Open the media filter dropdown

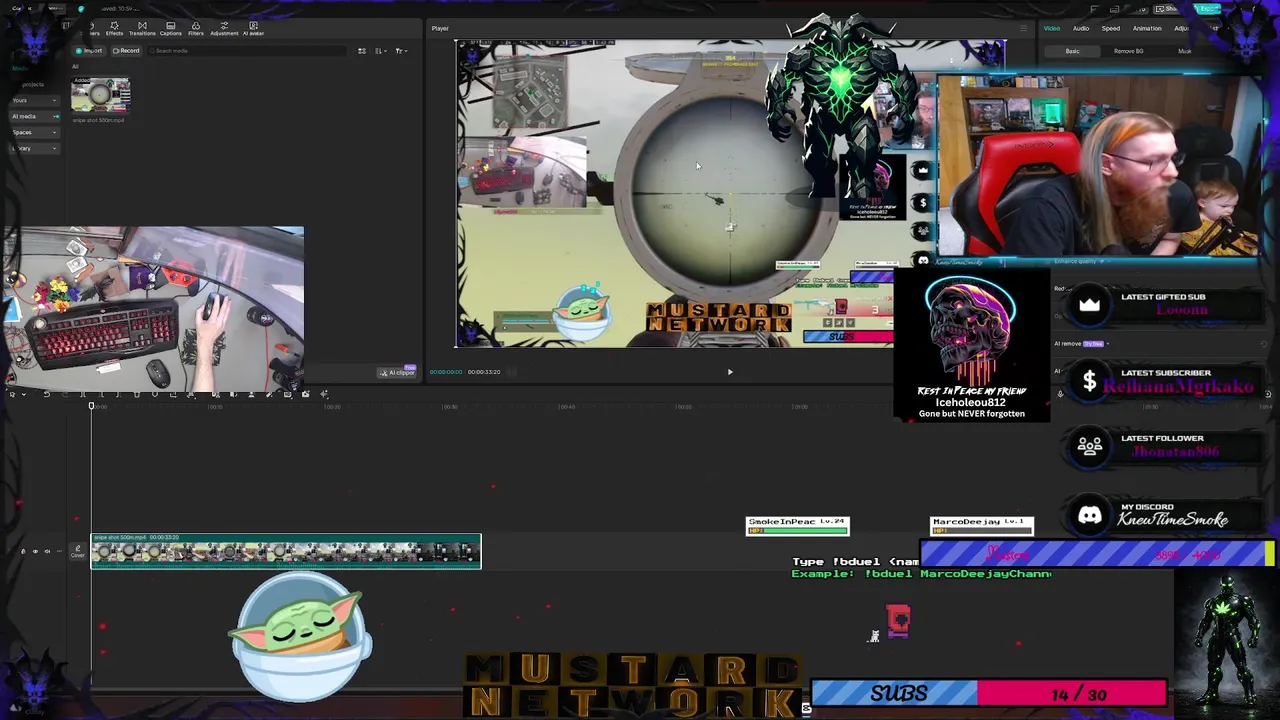(401, 50)
